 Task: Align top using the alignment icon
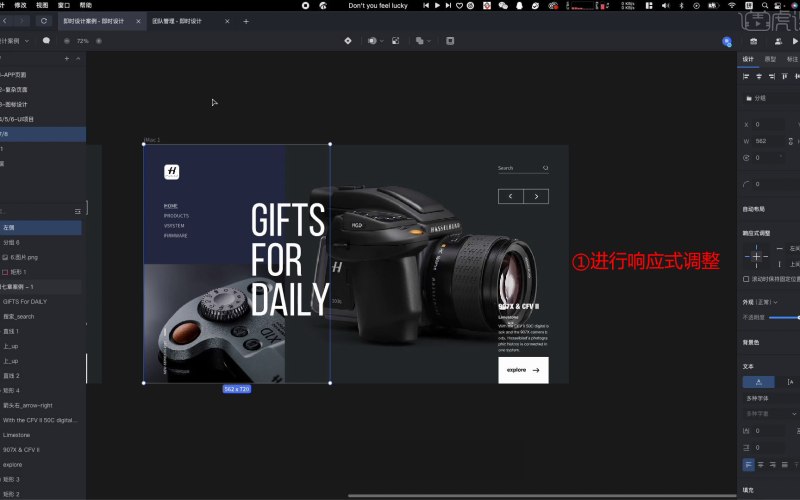click(785, 77)
